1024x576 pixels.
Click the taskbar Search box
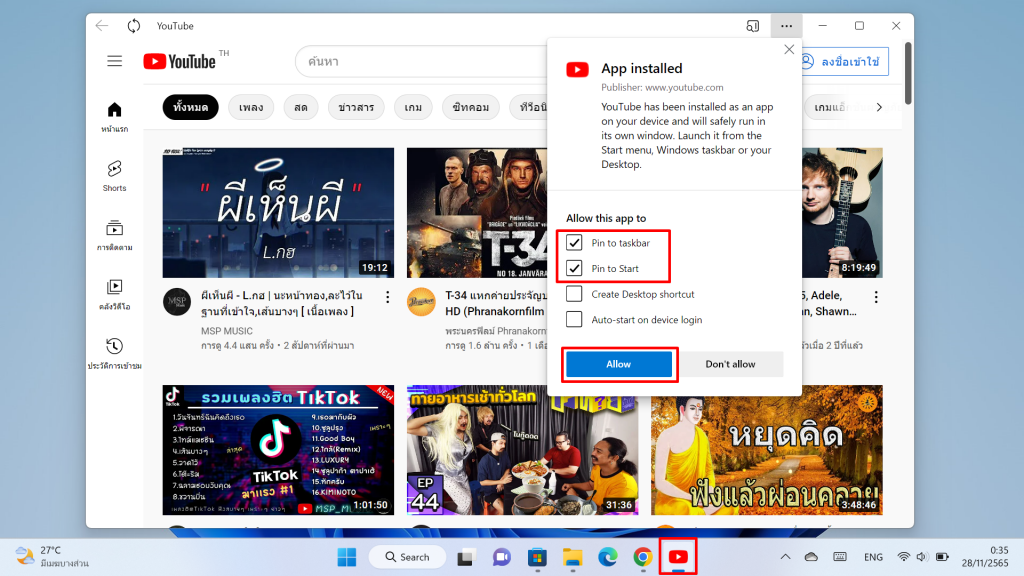click(408, 557)
